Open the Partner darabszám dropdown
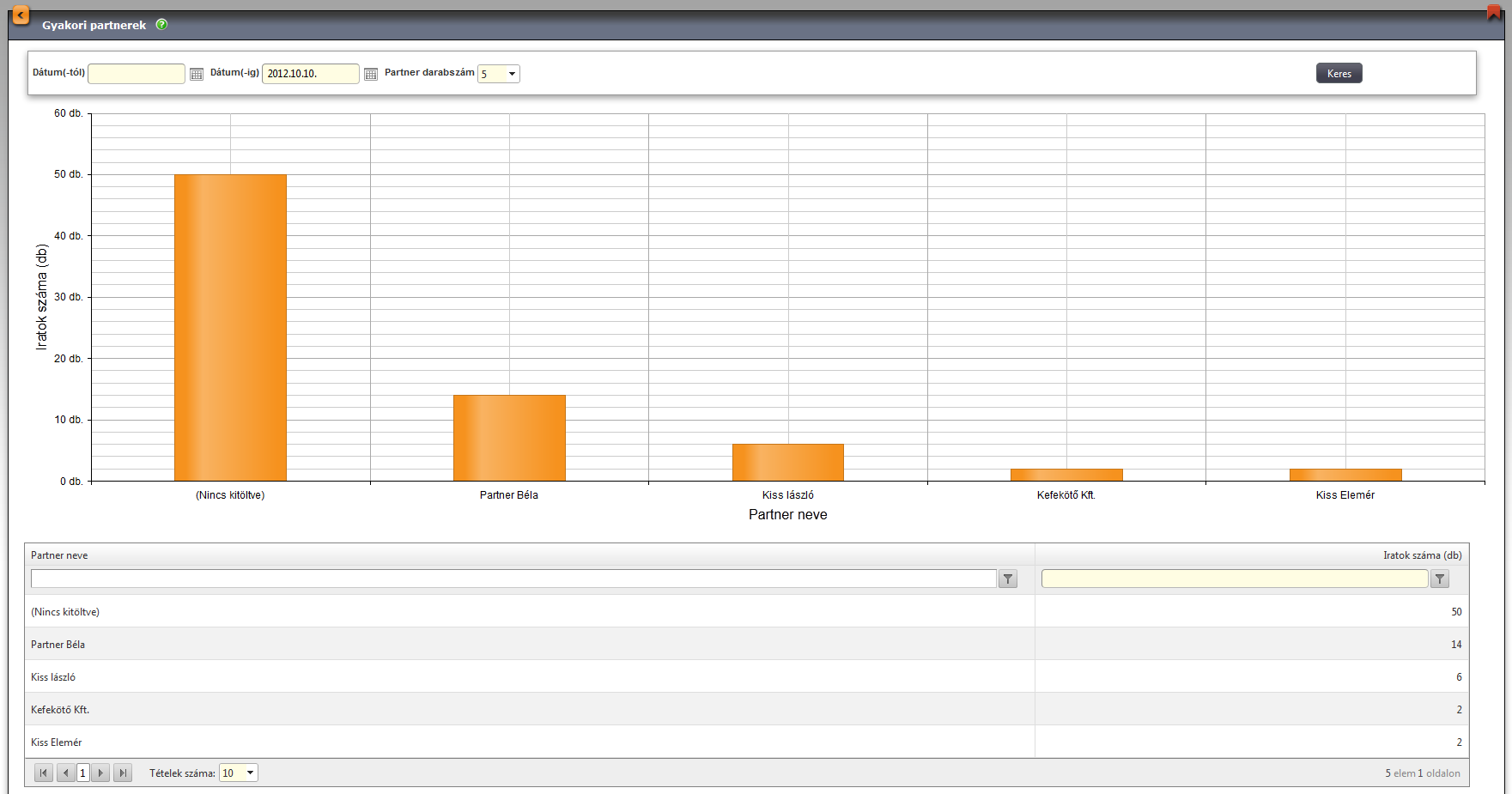The width and height of the screenshot is (1512, 794). click(x=499, y=74)
